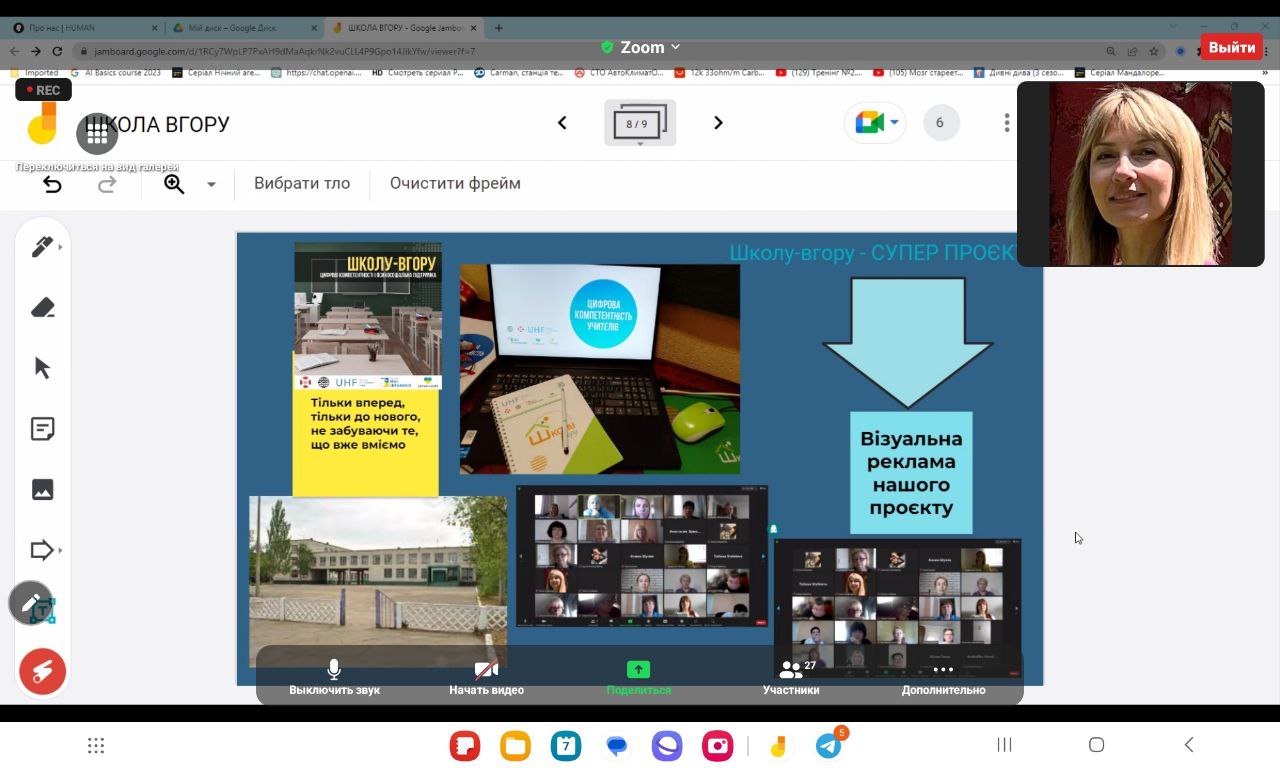Mute microphone with Выключить звук
1280x768 pixels.
[x=334, y=677]
